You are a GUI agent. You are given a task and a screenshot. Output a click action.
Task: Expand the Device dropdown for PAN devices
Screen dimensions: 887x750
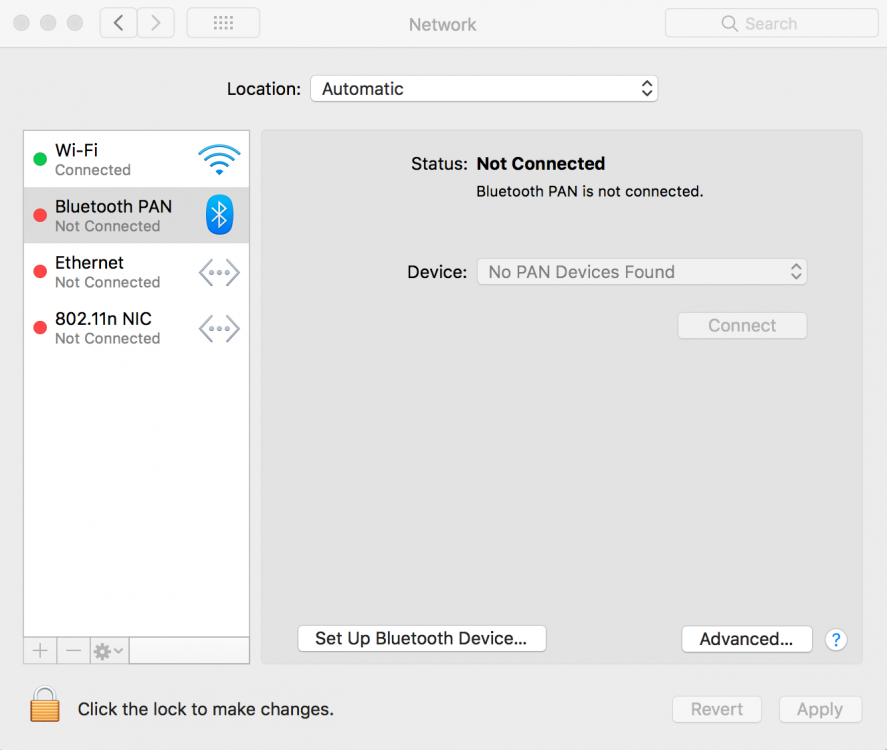click(641, 272)
